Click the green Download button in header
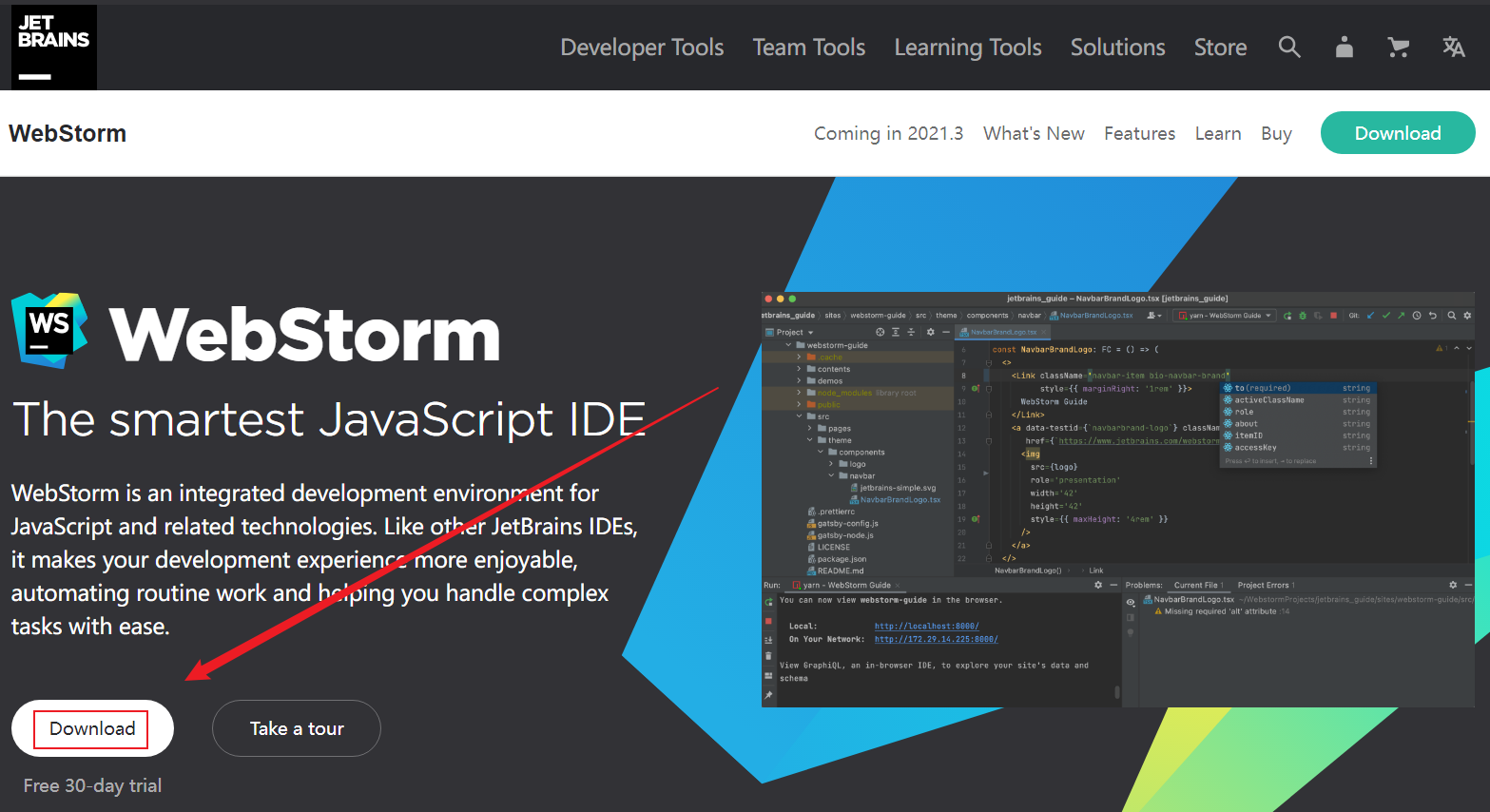The image size is (1490, 812). point(1398,133)
